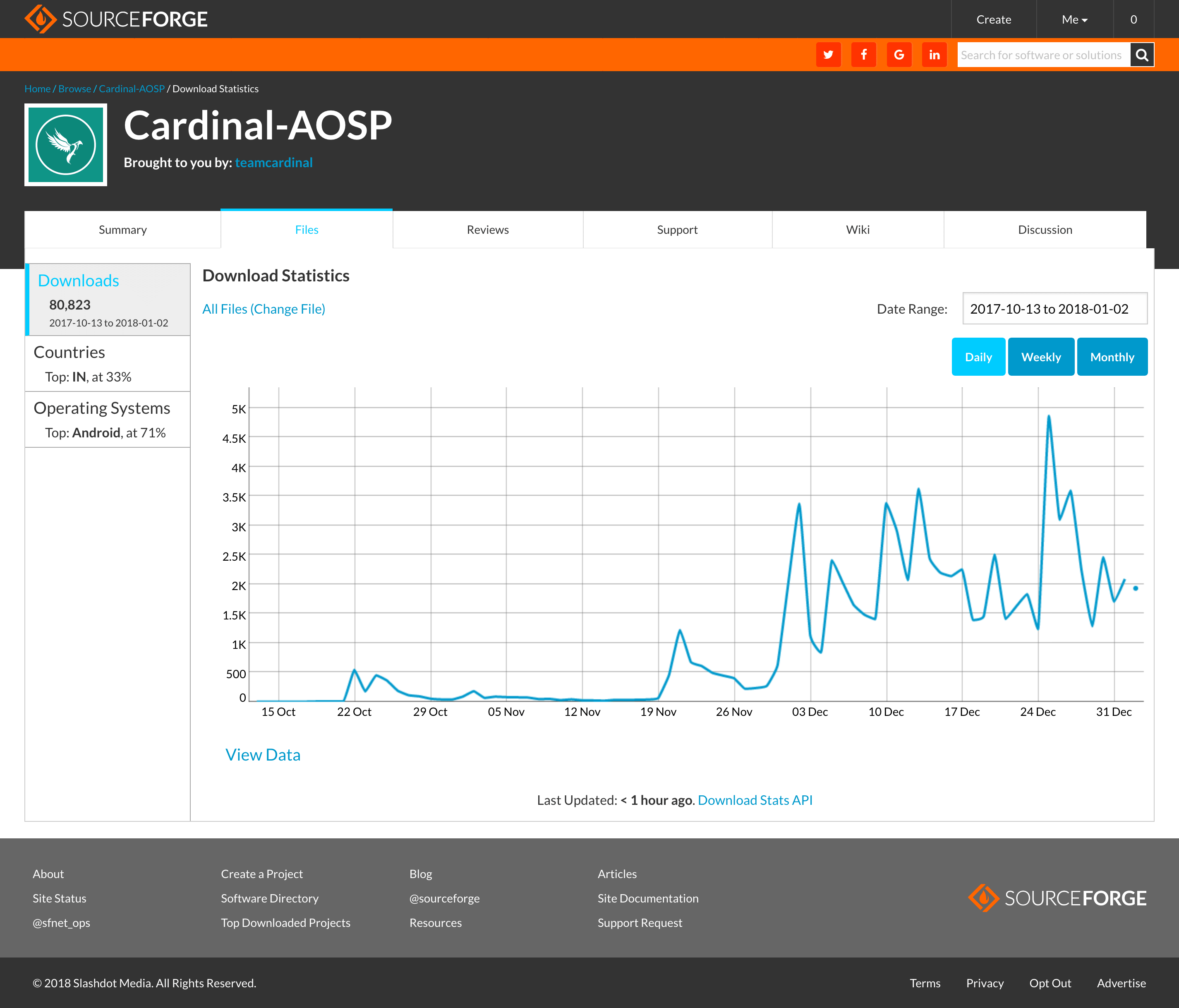Click All Files (Change File) selector
This screenshot has height=1008, width=1179.
[x=264, y=309]
